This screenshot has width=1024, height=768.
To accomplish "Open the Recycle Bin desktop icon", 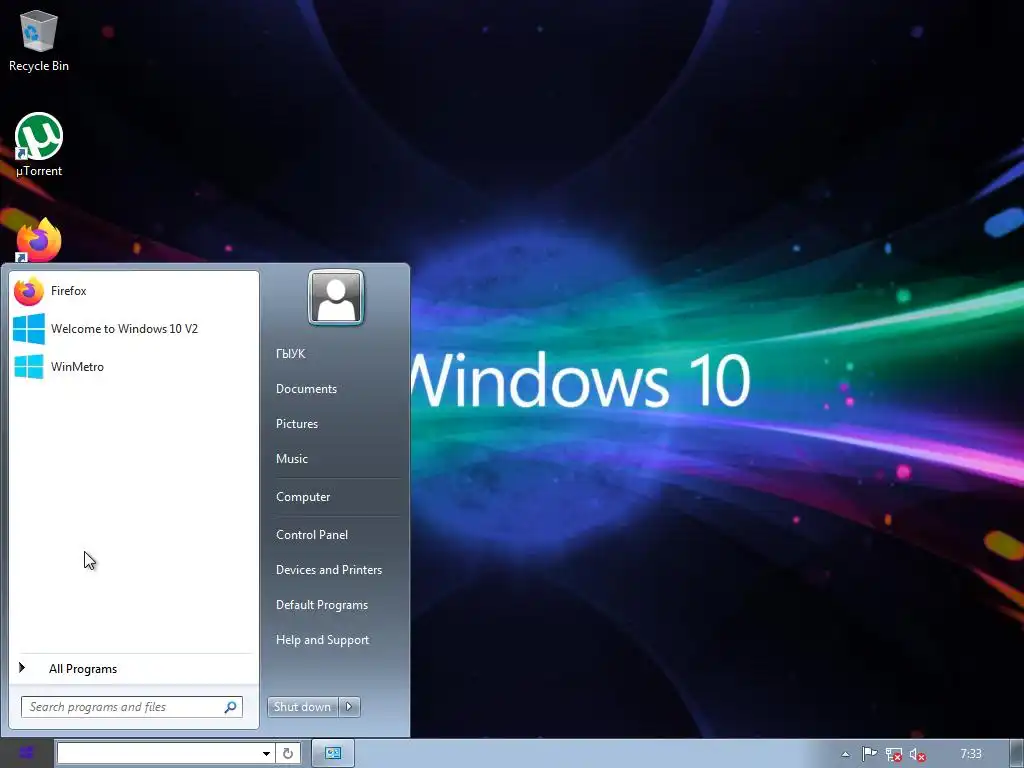I will pos(39,40).
